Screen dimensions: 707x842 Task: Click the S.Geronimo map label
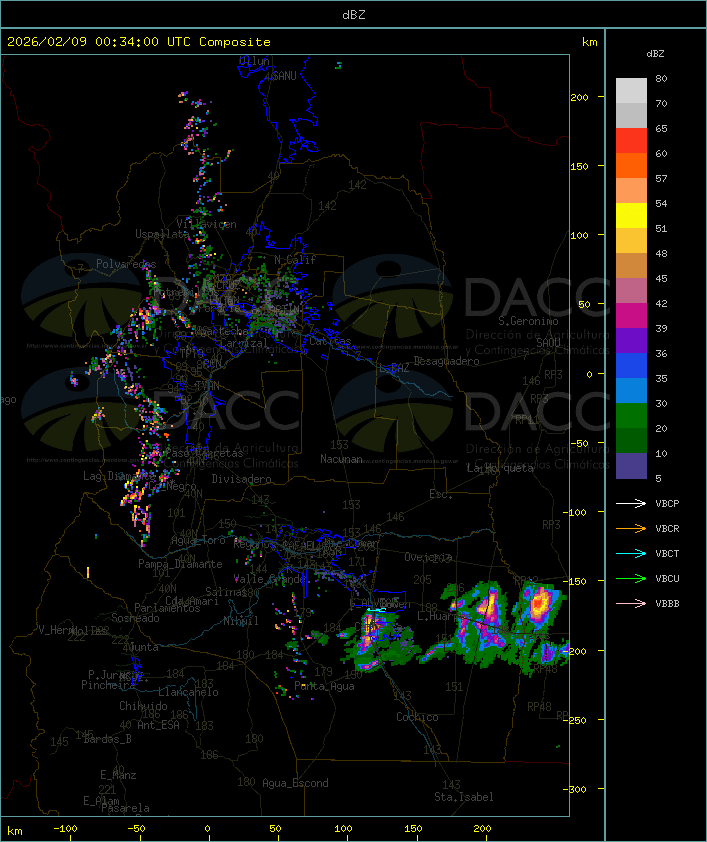pos(528,321)
